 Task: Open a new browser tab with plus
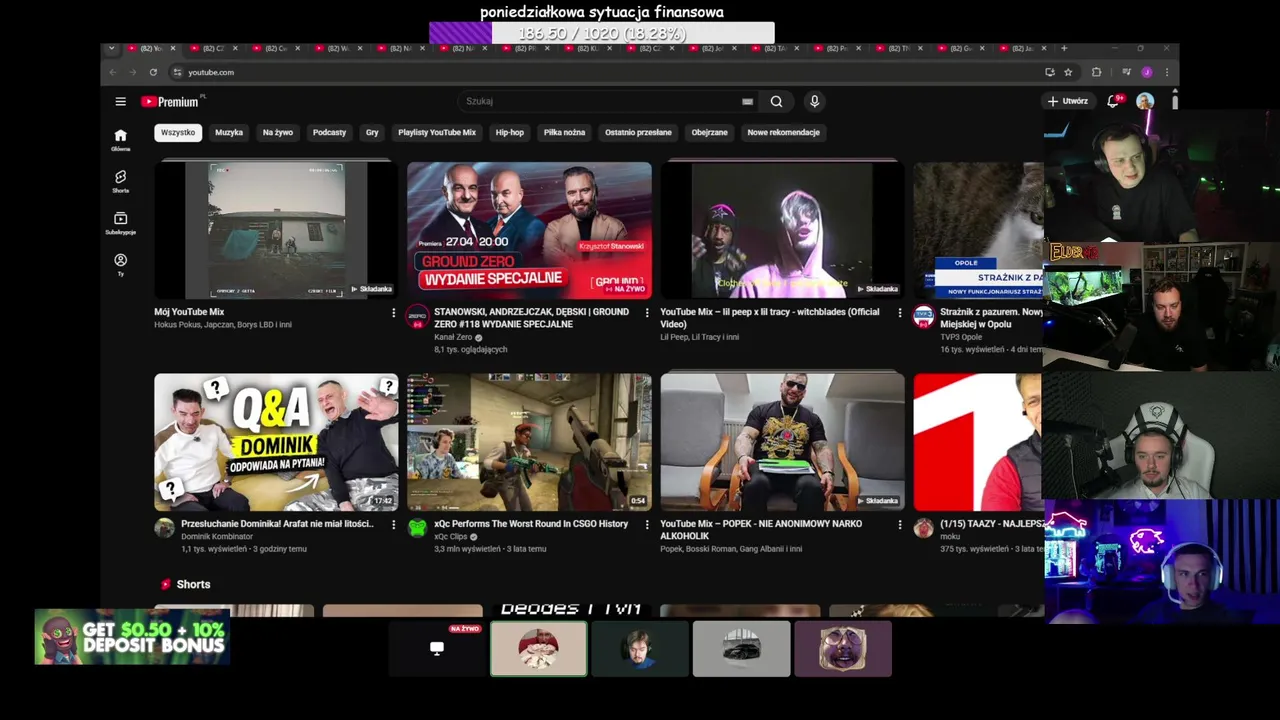click(x=1064, y=48)
